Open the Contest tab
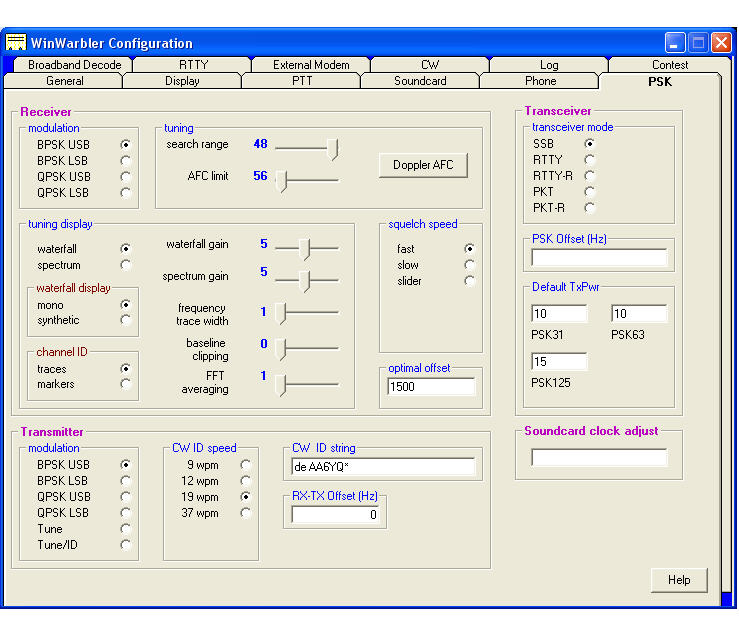The width and height of the screenshot is (739, 636). pyautogui.click(x=670, y=65)
